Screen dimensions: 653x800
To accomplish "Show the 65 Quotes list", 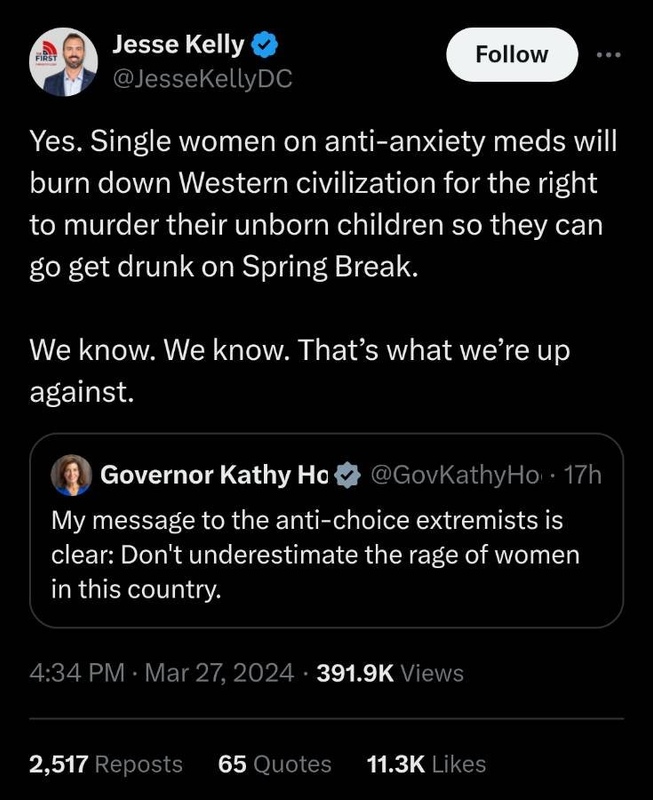I will 274,764.
